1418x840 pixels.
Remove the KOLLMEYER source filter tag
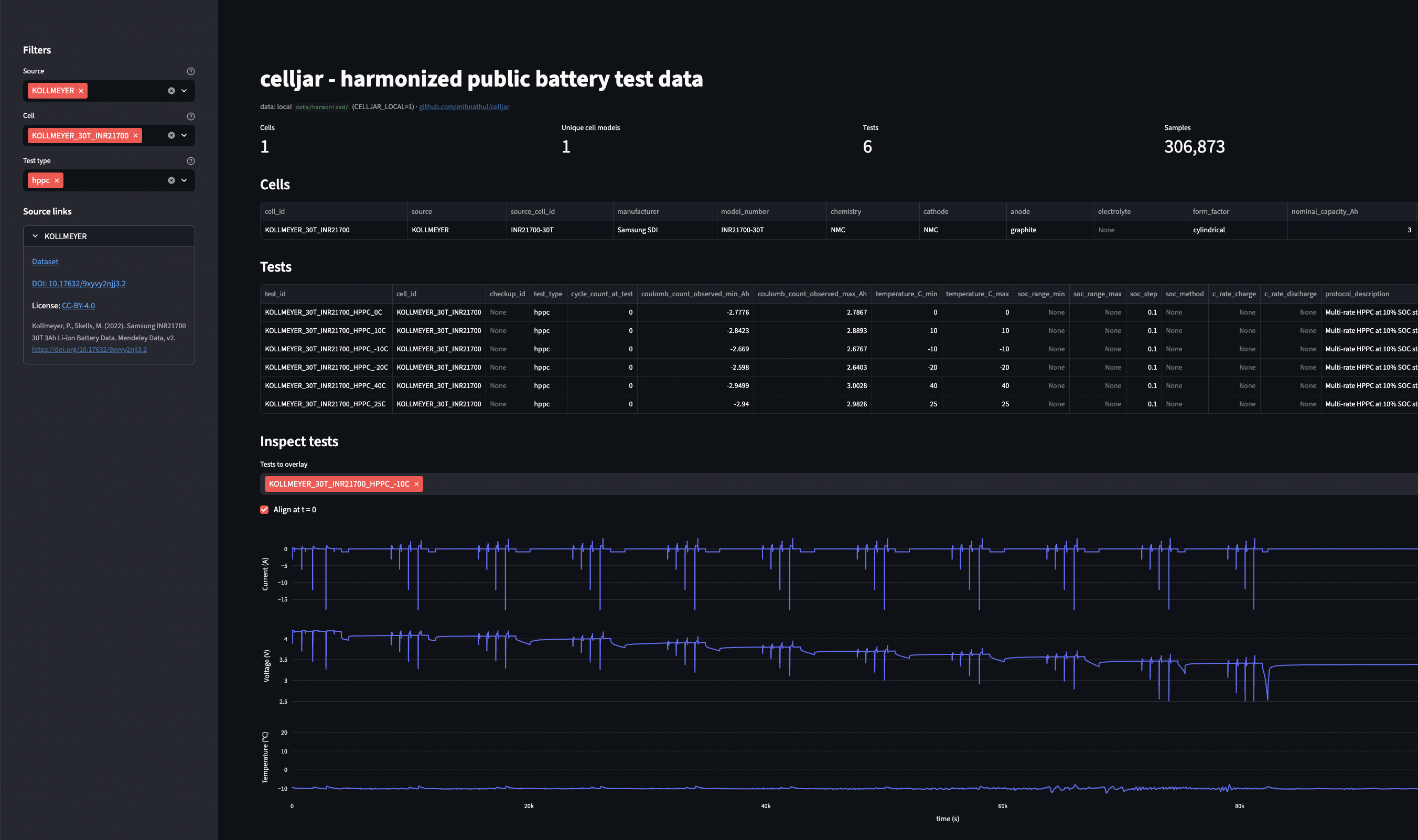(x=81, y=91)
